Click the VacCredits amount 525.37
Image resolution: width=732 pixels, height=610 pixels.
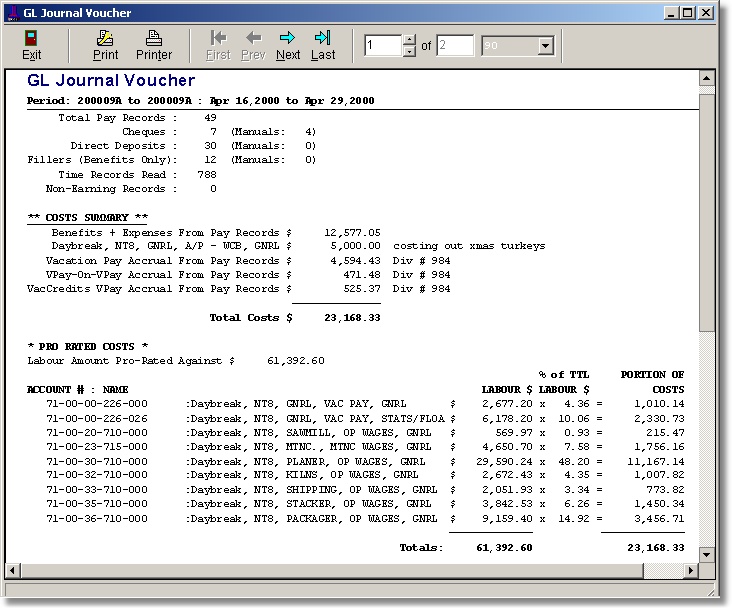362,288
